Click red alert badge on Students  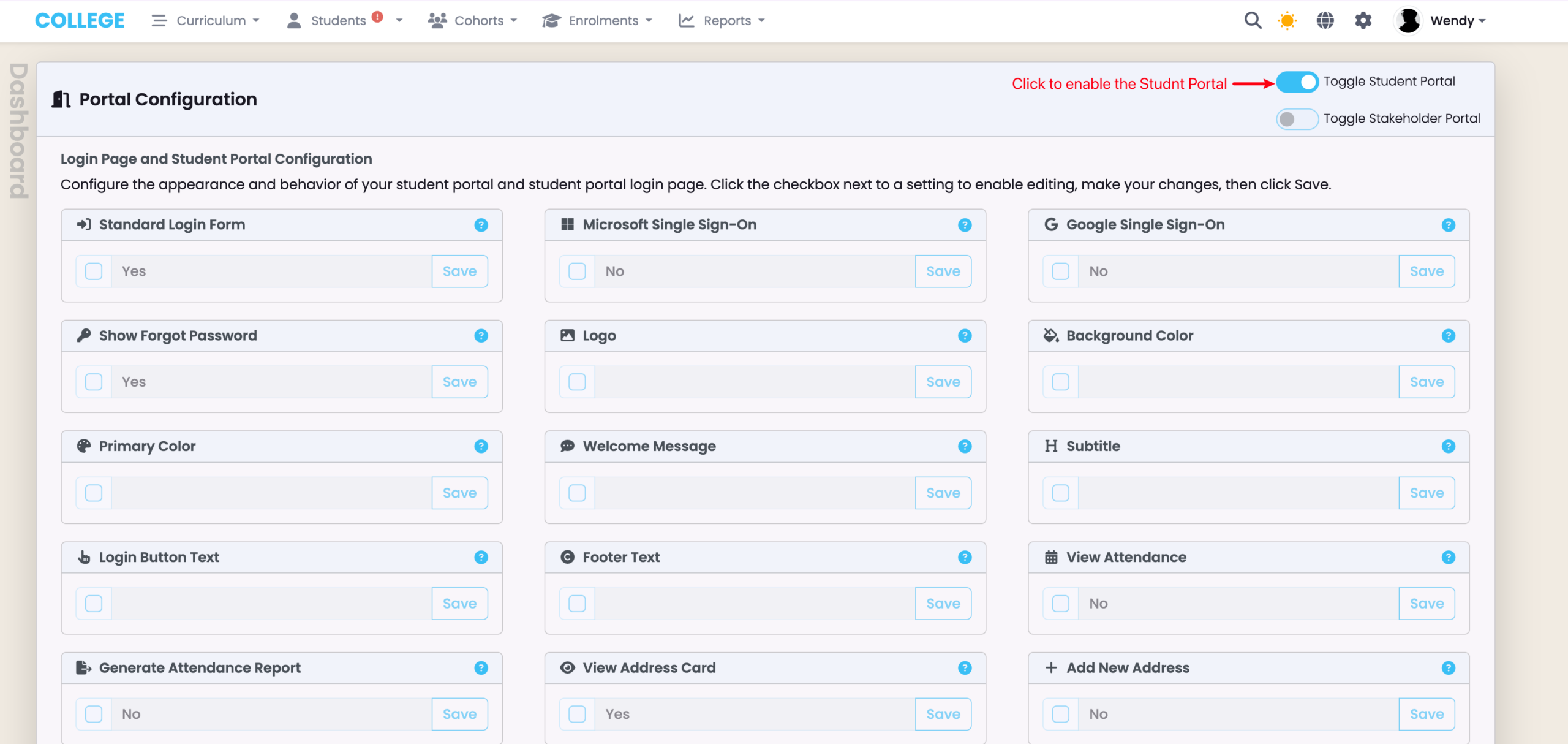pyautogui.click(x=377, y=17)
